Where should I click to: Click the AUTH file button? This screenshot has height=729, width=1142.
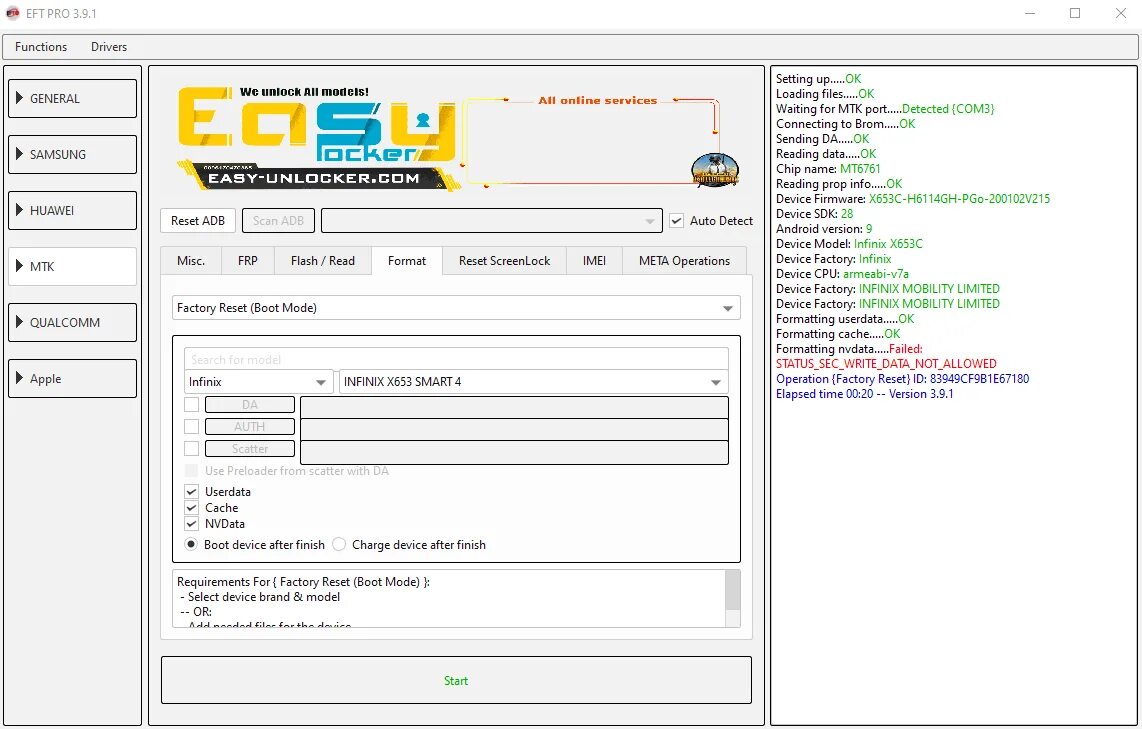tap(250, 427)
